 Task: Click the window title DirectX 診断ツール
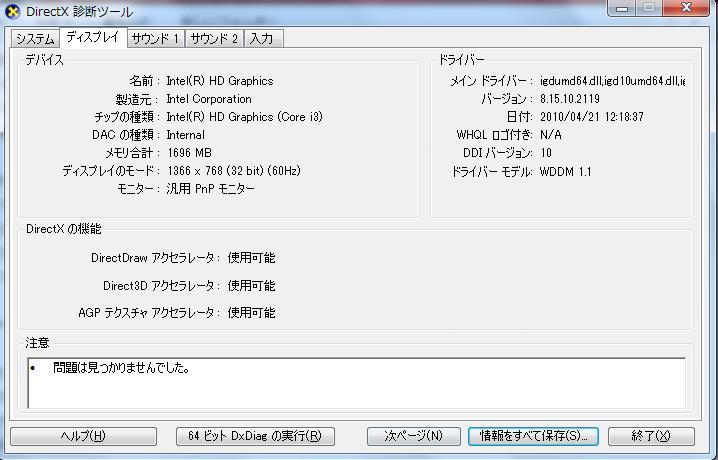[x=80, y=12]
